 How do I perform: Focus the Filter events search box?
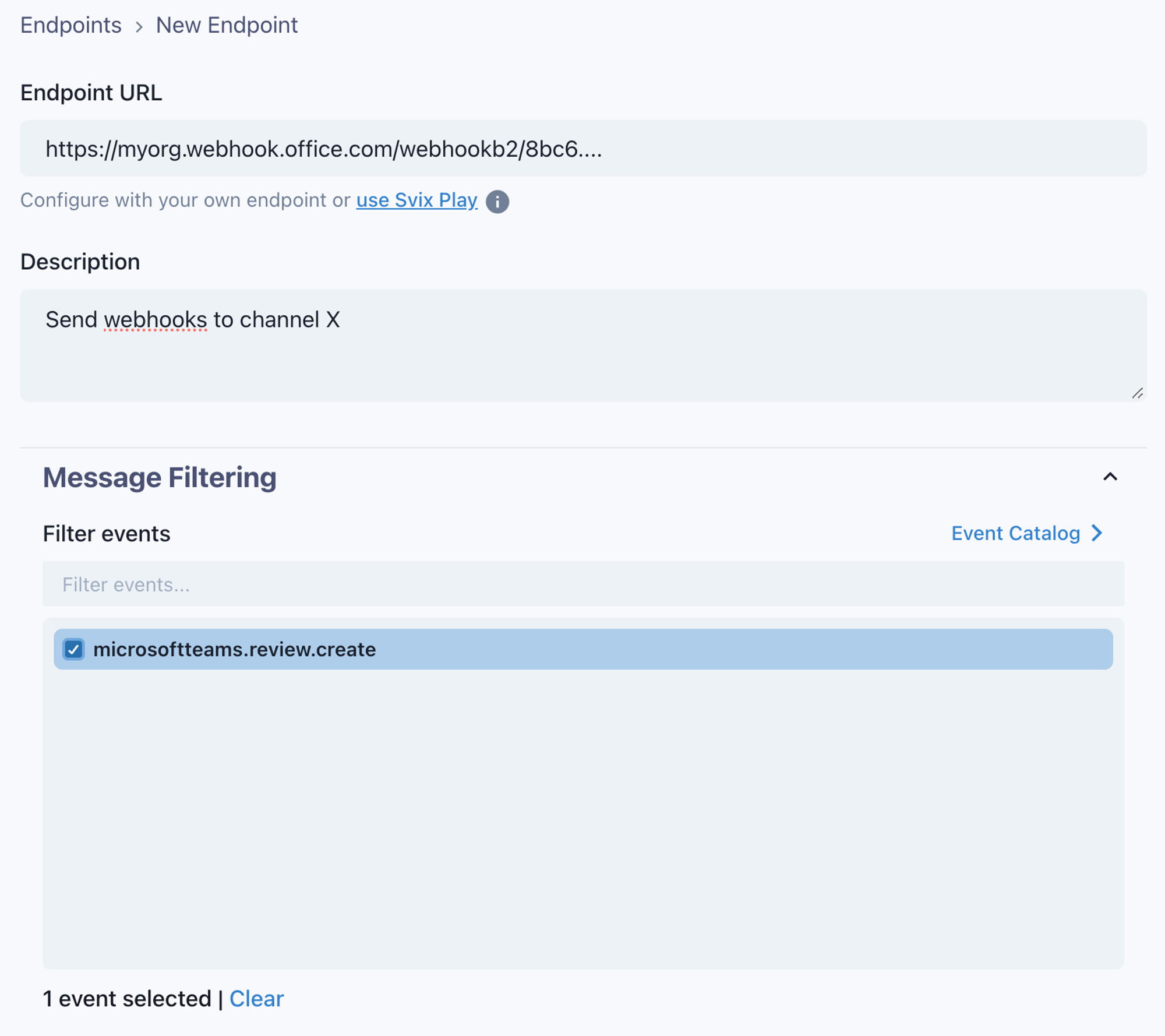tap(582, 584)
